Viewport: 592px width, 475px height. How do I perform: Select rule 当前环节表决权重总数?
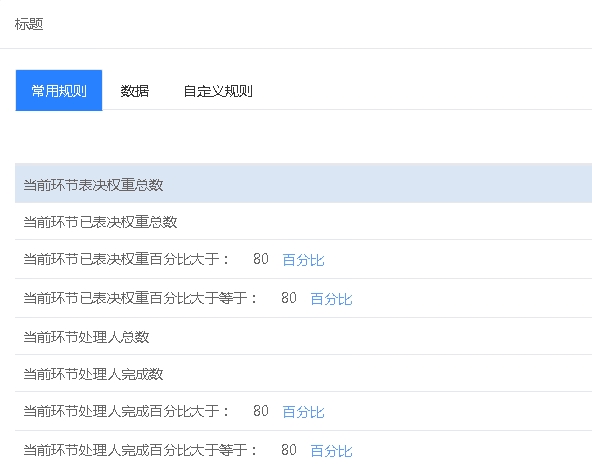(304, 183)
